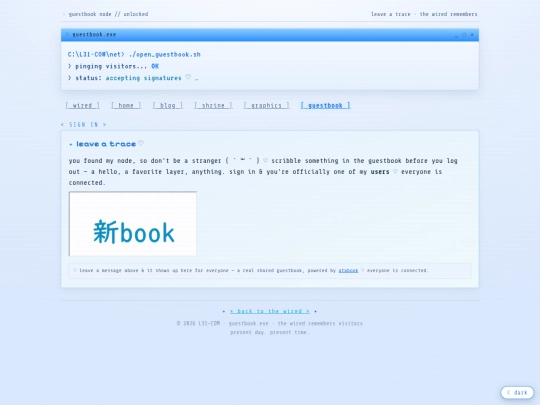Click the 'accepting signatures' status text
Image resolution: width=540 pixels, height=405 pixels.
click(143, 78)
